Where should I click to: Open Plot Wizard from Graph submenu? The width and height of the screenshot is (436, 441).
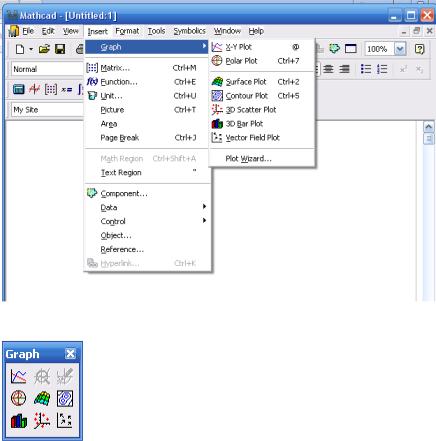[x=262, y=158]
